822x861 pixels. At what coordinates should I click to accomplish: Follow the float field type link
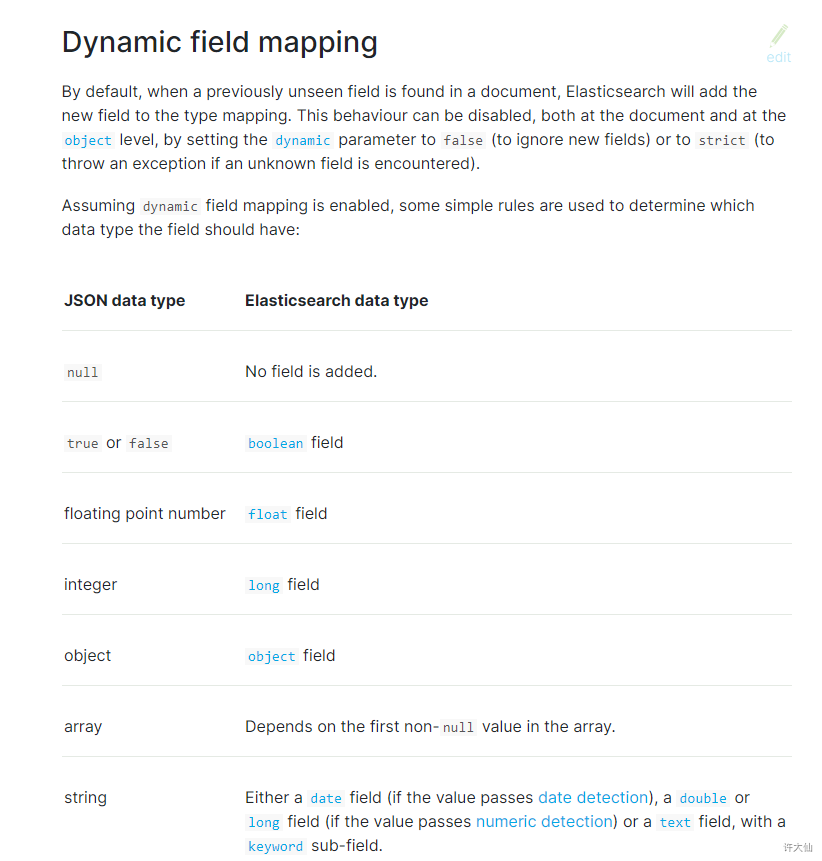[x=267, y=514]
